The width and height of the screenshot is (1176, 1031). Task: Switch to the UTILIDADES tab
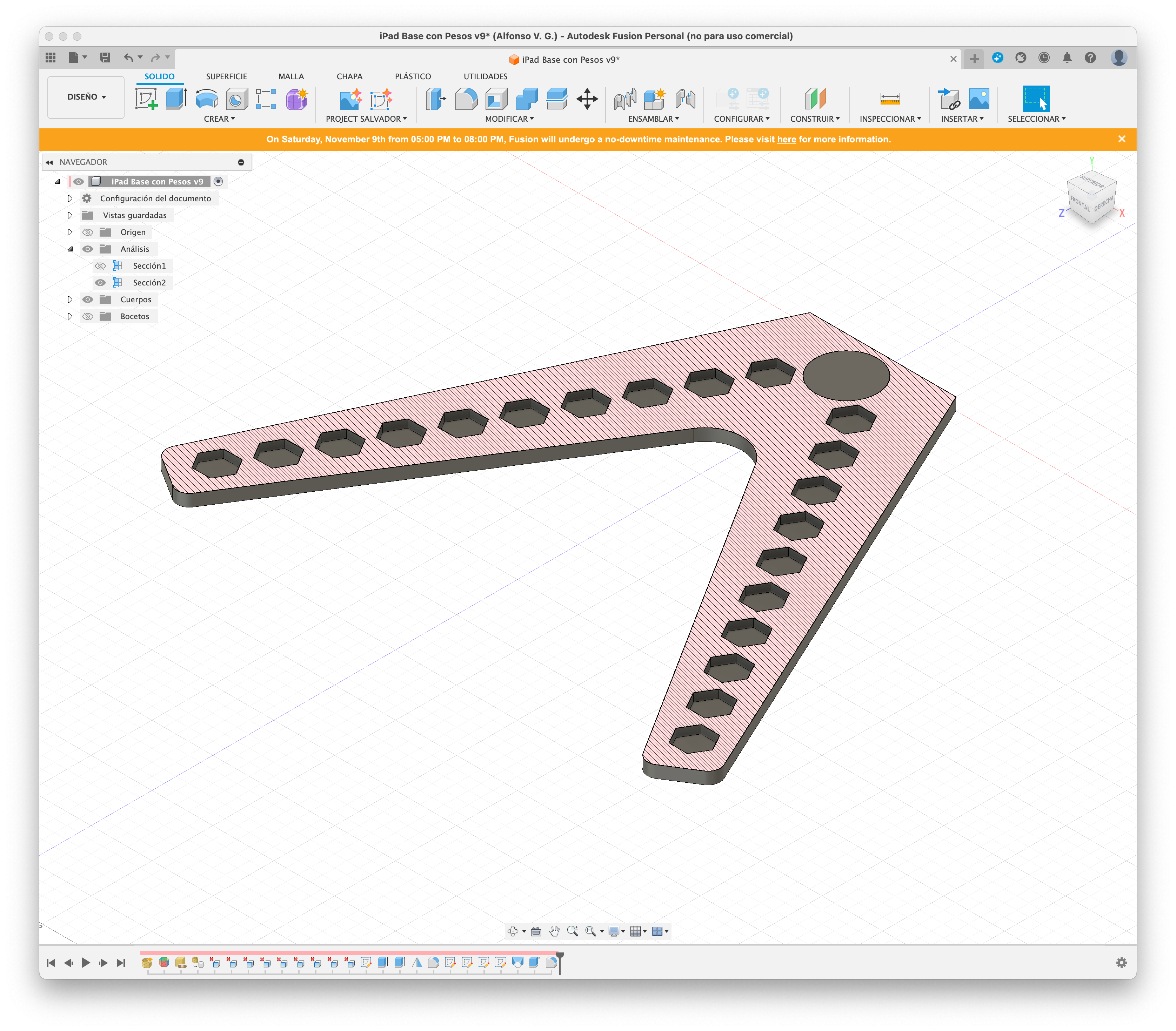(x=486, y=76)
